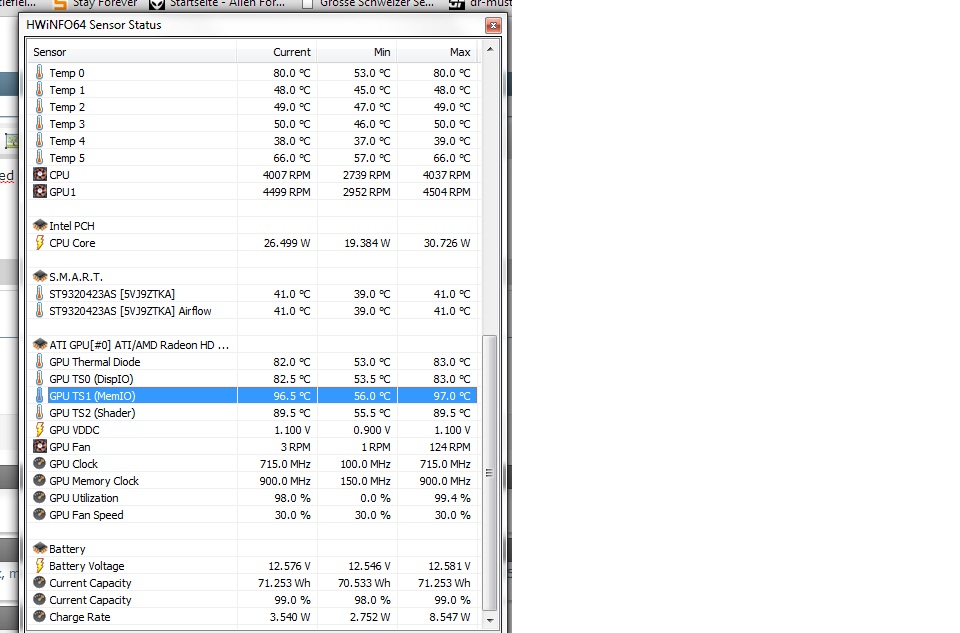960x633 pixels.
Task: Select the gauge icon beside GPU Fan Speed
Action: (39, 514)
